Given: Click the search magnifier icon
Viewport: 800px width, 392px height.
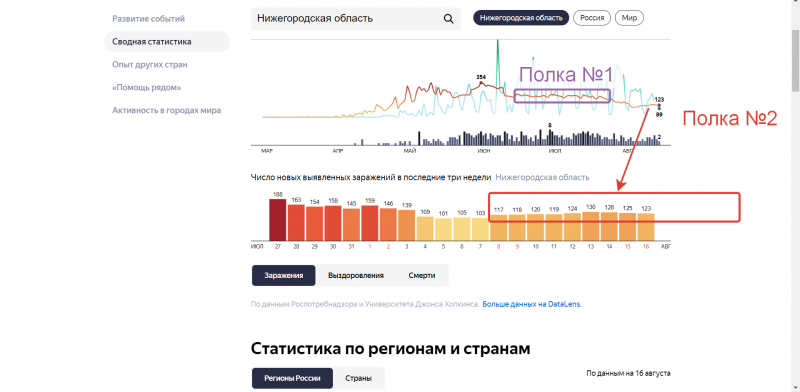Looking at the screenshot, I should pos(448,19).
